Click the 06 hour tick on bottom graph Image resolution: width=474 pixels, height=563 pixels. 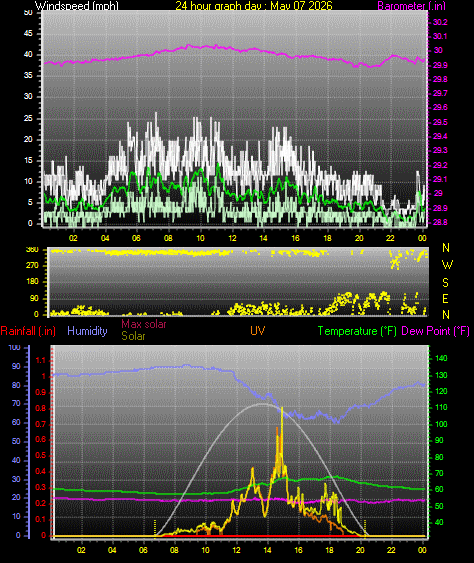click(143, 550)
